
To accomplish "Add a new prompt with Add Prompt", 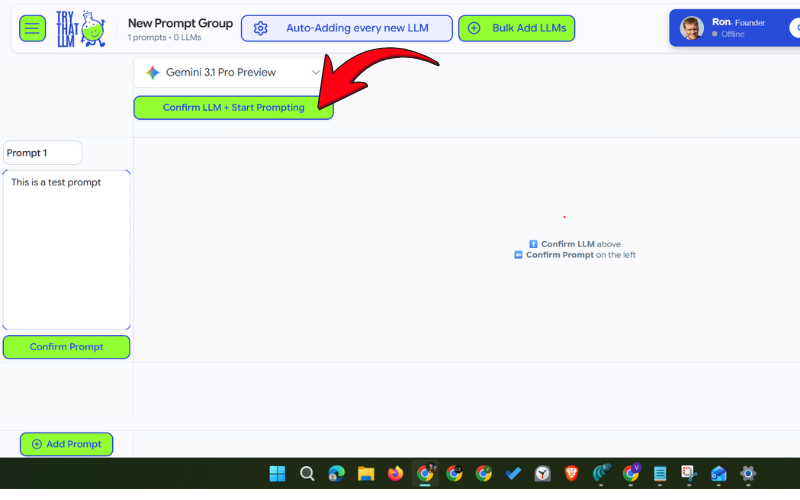I will tap(67, 444).
